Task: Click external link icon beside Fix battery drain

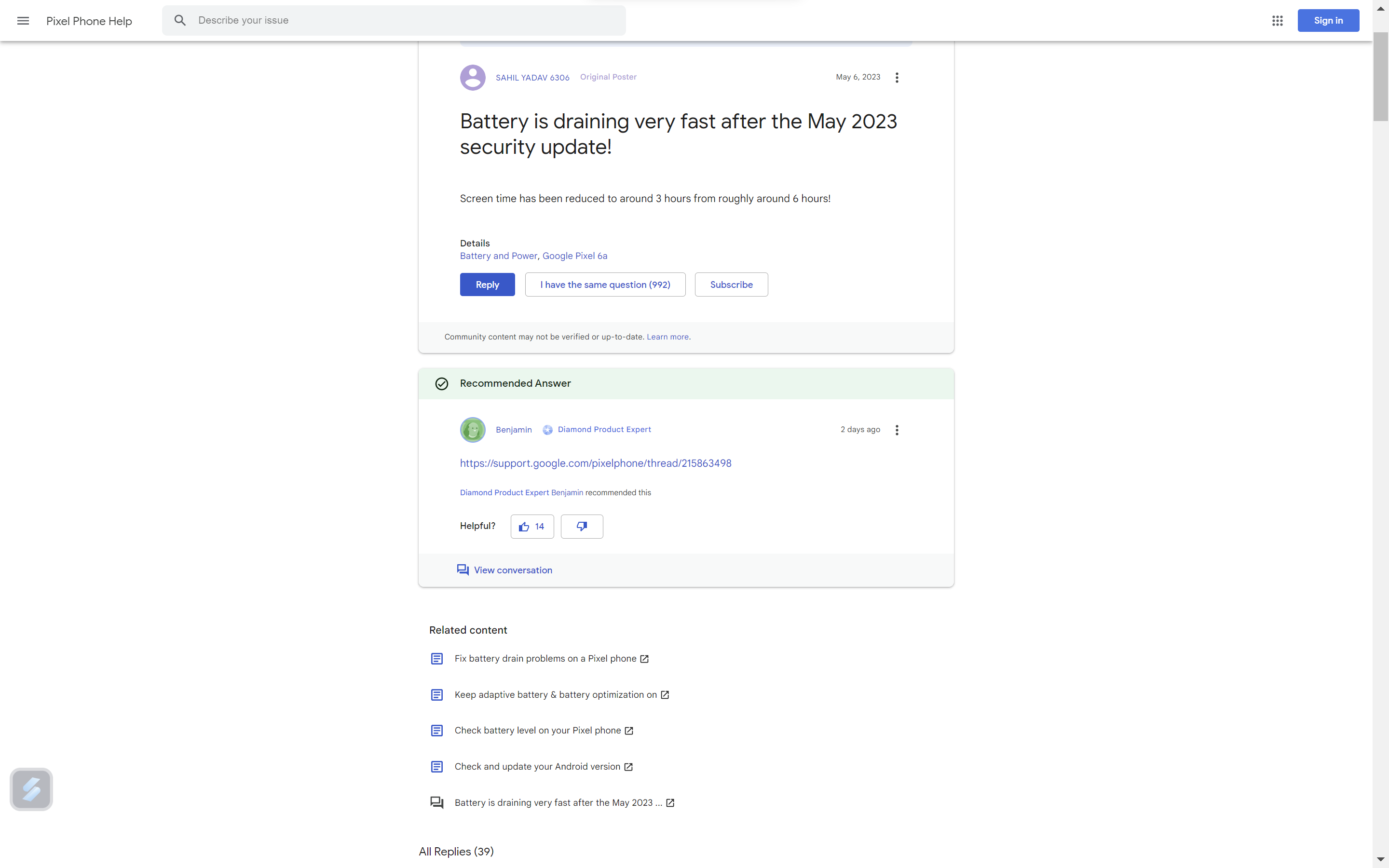Action: [644, 659]
